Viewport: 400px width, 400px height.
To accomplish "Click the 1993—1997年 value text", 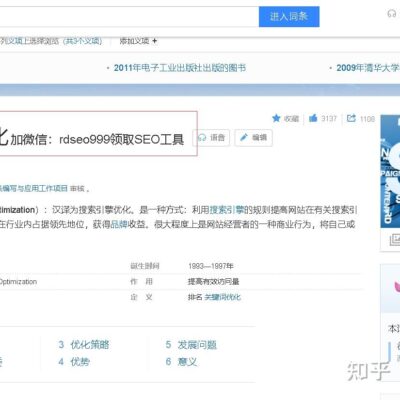I will coord(211,266).
